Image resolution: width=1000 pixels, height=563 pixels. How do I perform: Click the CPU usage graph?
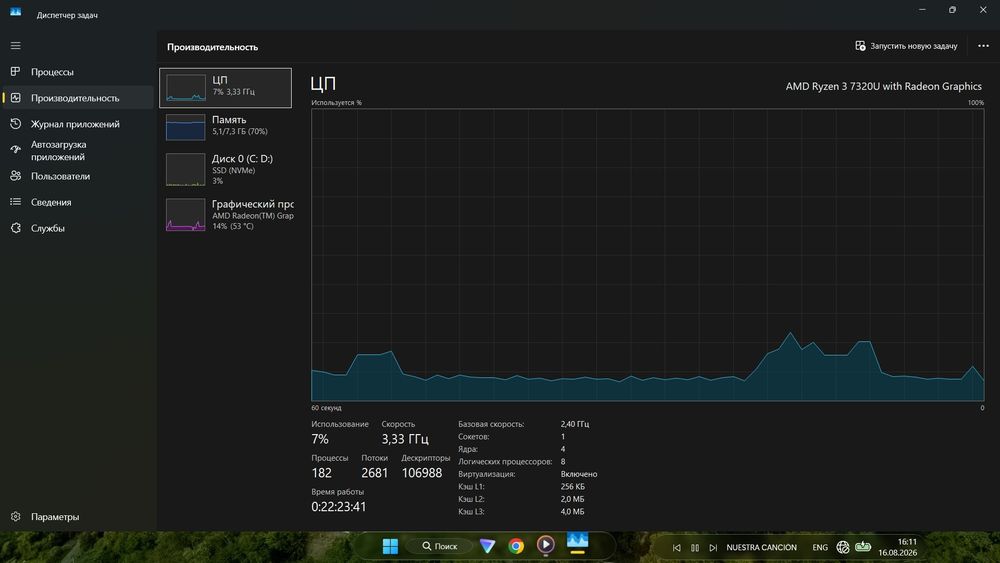pyautogui.click(x=647, y=254)
